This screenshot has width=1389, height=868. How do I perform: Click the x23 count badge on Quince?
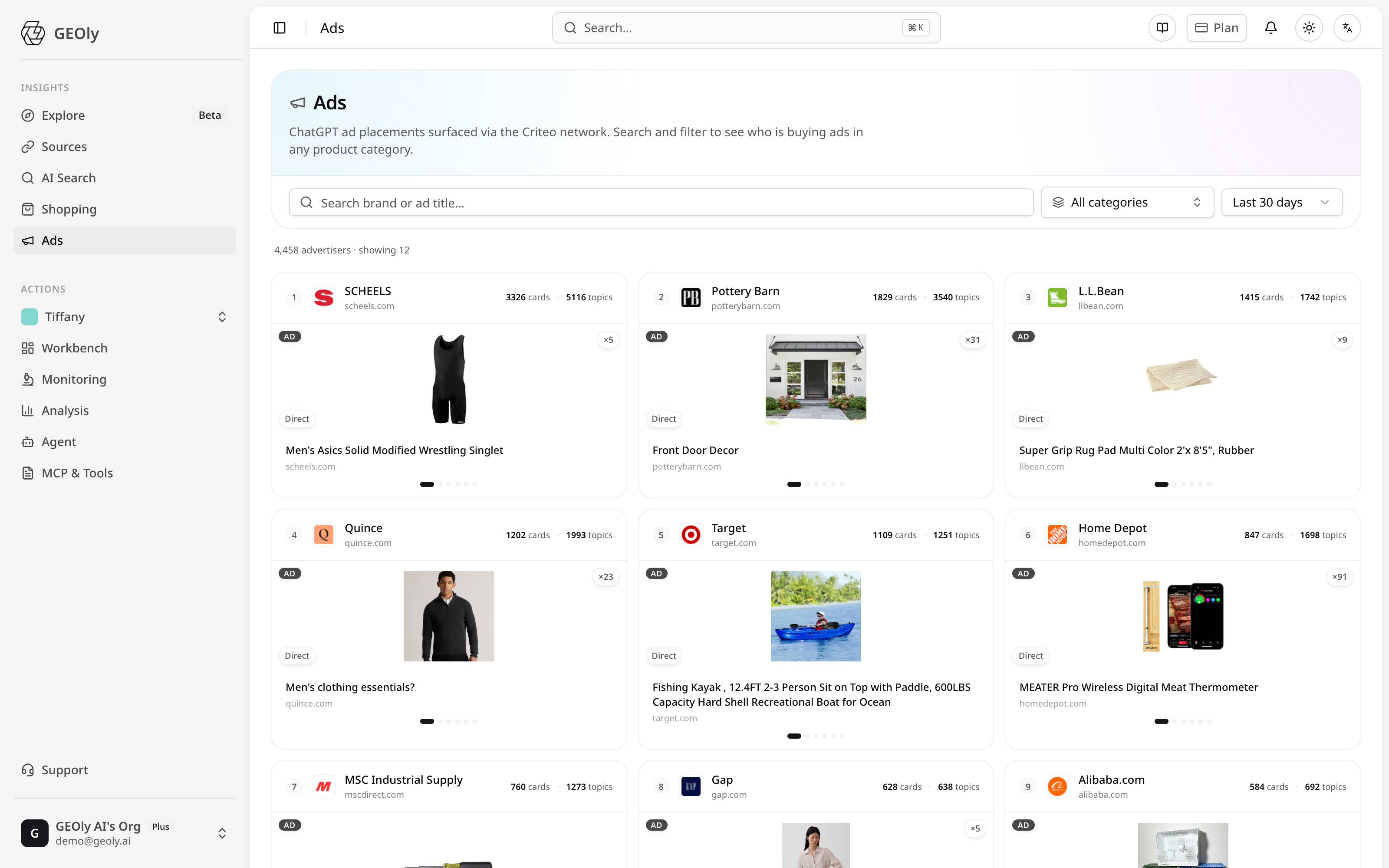click(606, 577)
